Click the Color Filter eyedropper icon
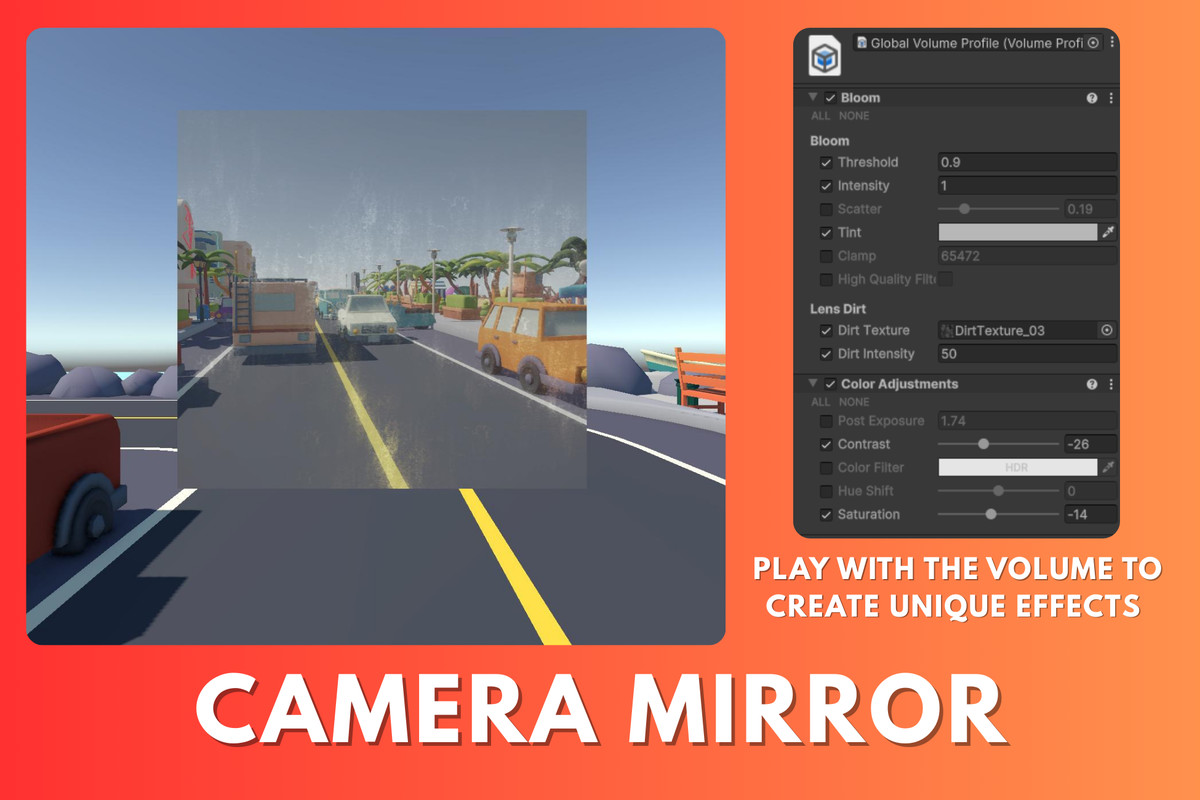The image size is (1200, 800). point(1107,467)
